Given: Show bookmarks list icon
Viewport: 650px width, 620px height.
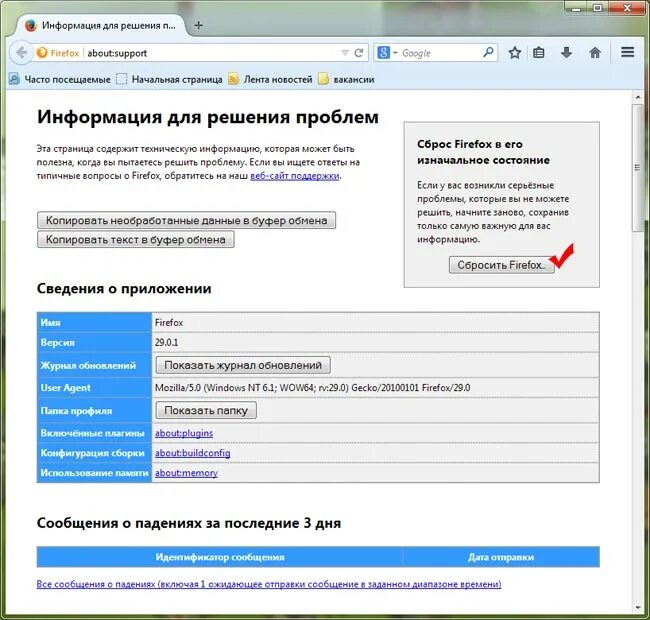Looking at the screenshot, I should pyautogui.click(x=538, y=53).
